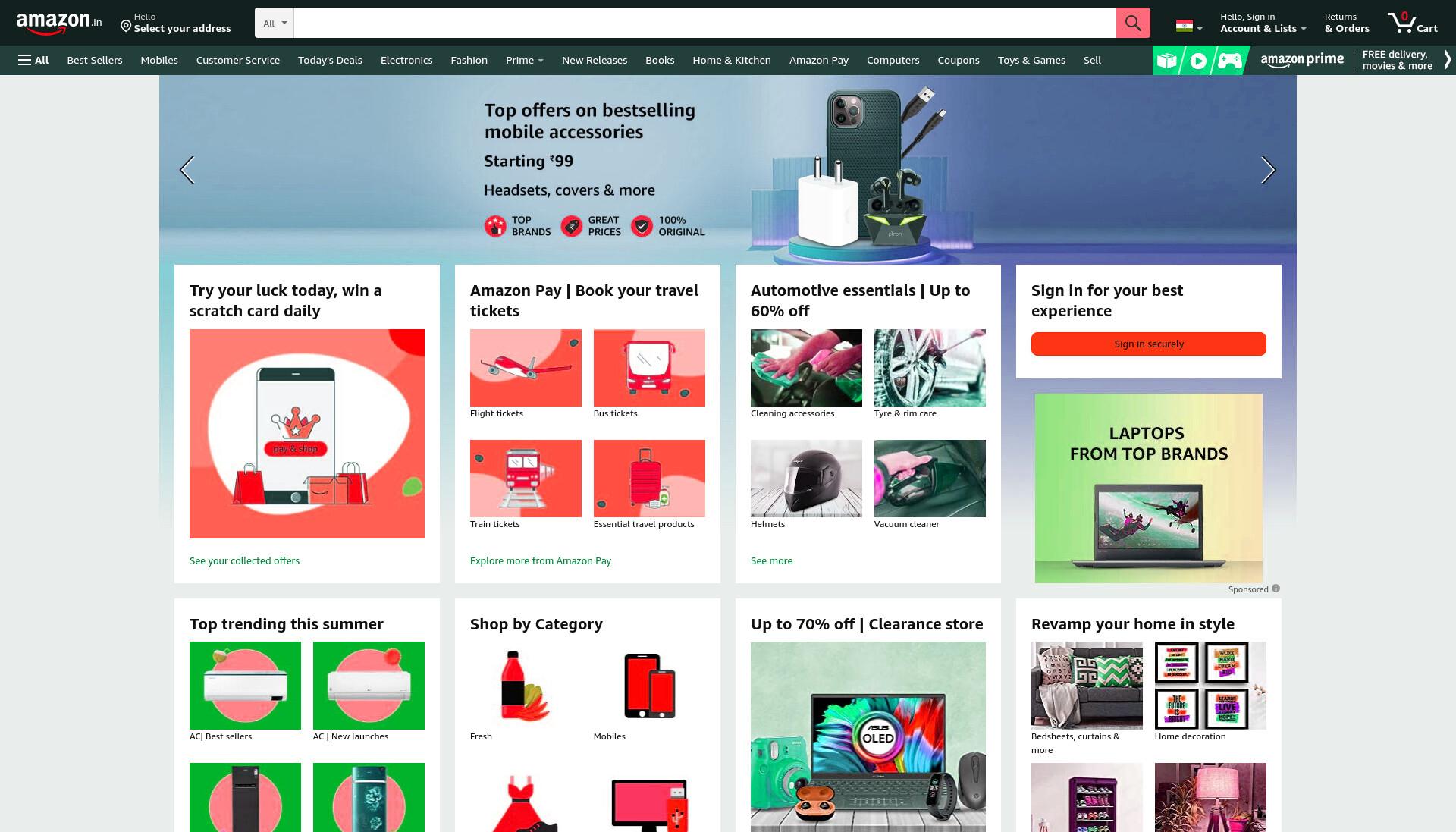Screen dimensions: 1456x832
Task: Click the Prime delivery box icon
Action: pyautogui.click(x=1167, y=61)
